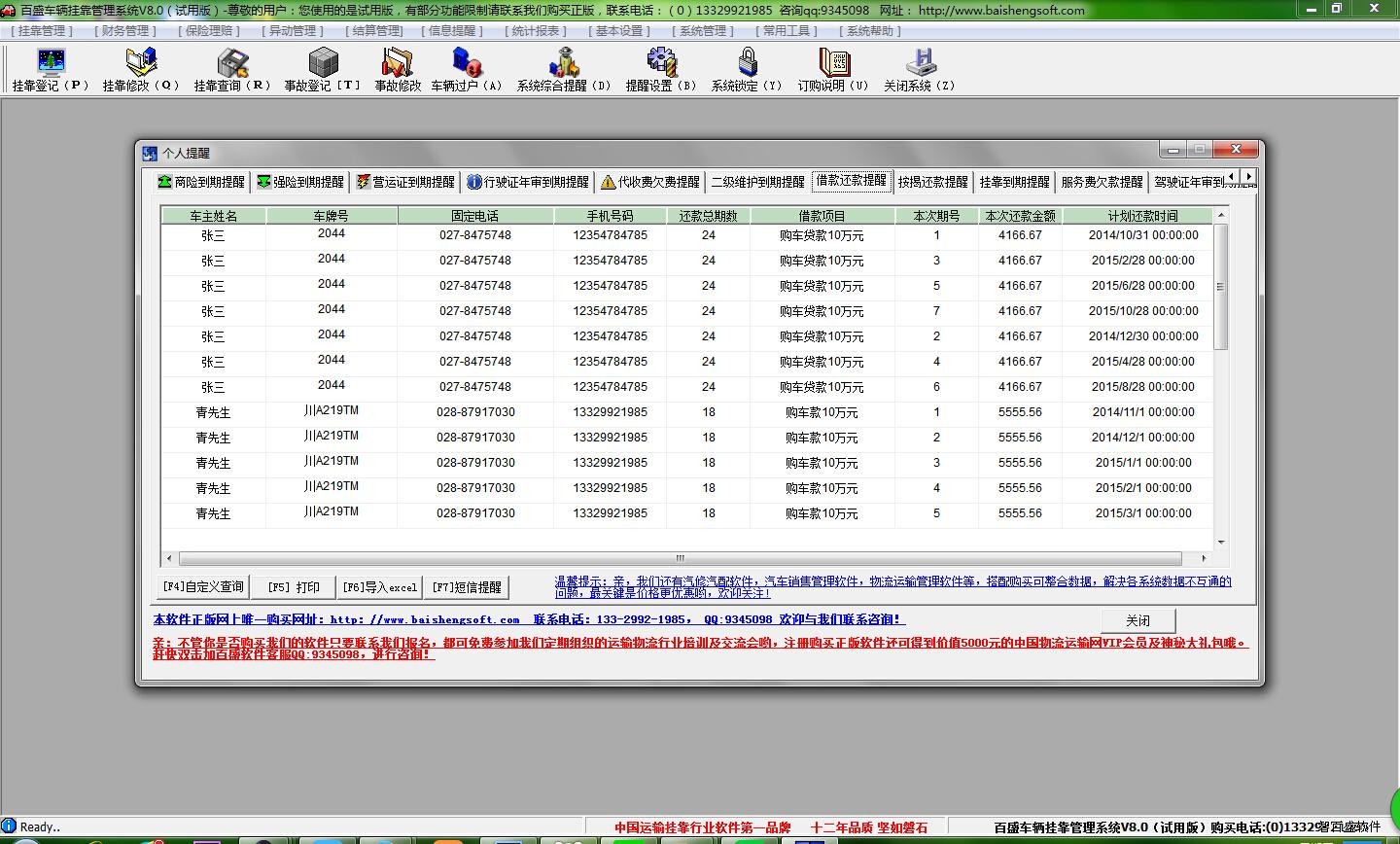Open 订购说明 (U) toolbar icon
The image size is (1400, 844).
click(x=833, y=70)
